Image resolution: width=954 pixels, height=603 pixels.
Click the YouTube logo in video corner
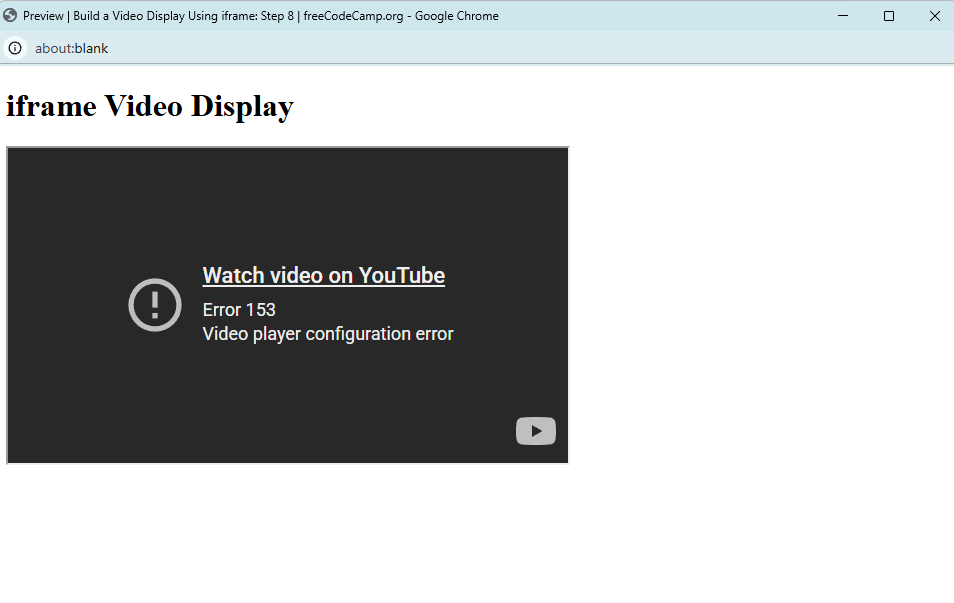pos(535,431)
